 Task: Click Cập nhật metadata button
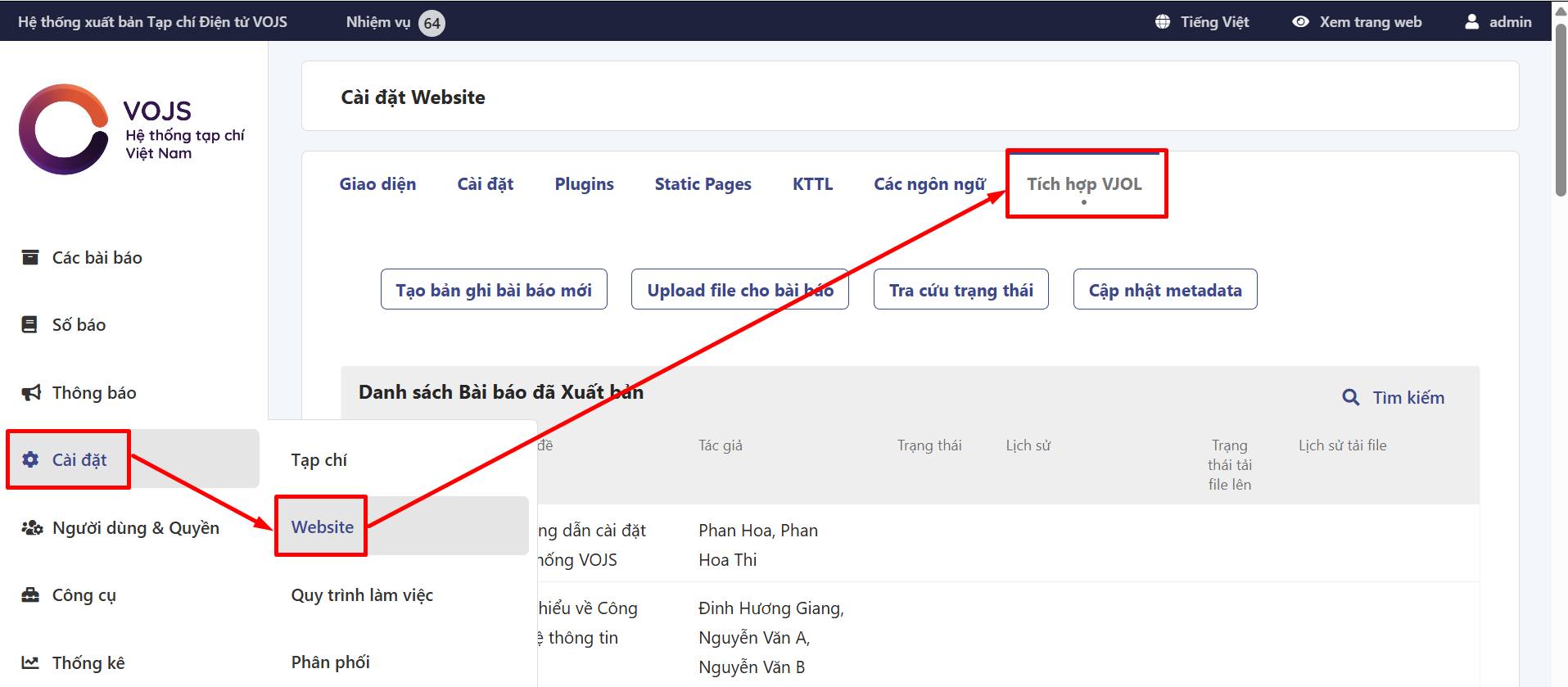pyautogui.click(x=1164, y=290)
